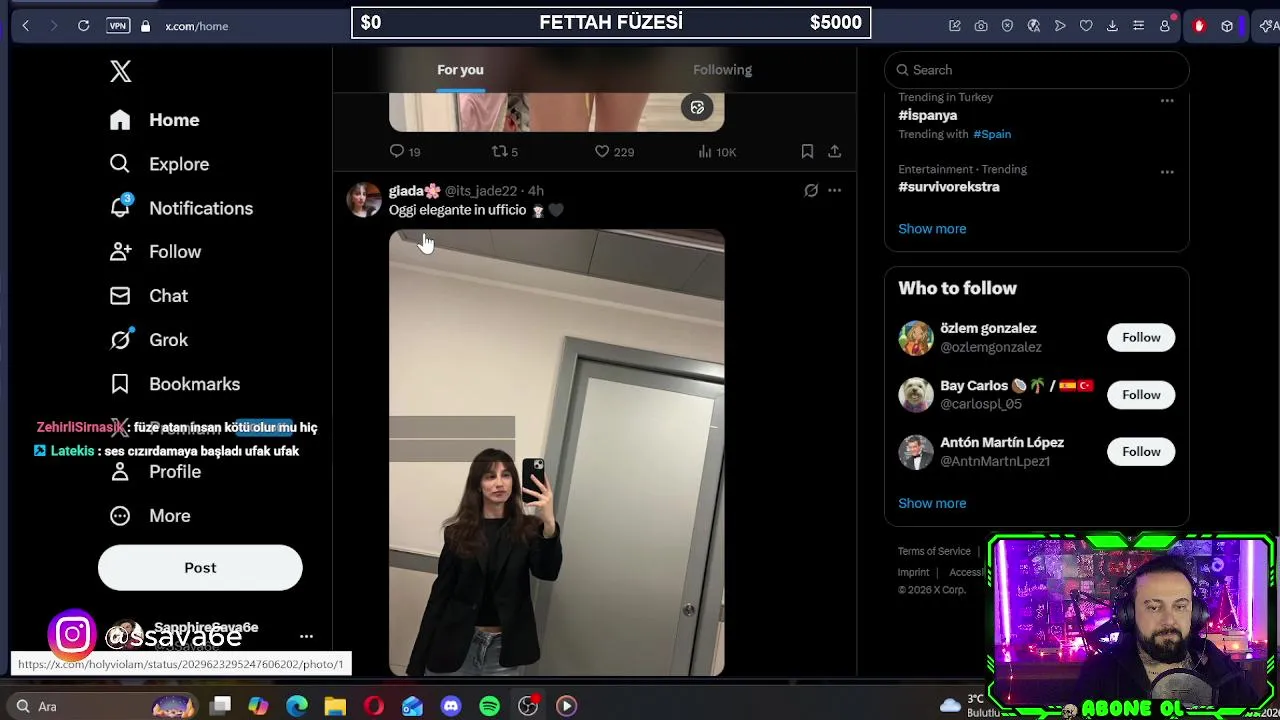
Task: Open giada's mirror selfie photo
Action: 556,453
